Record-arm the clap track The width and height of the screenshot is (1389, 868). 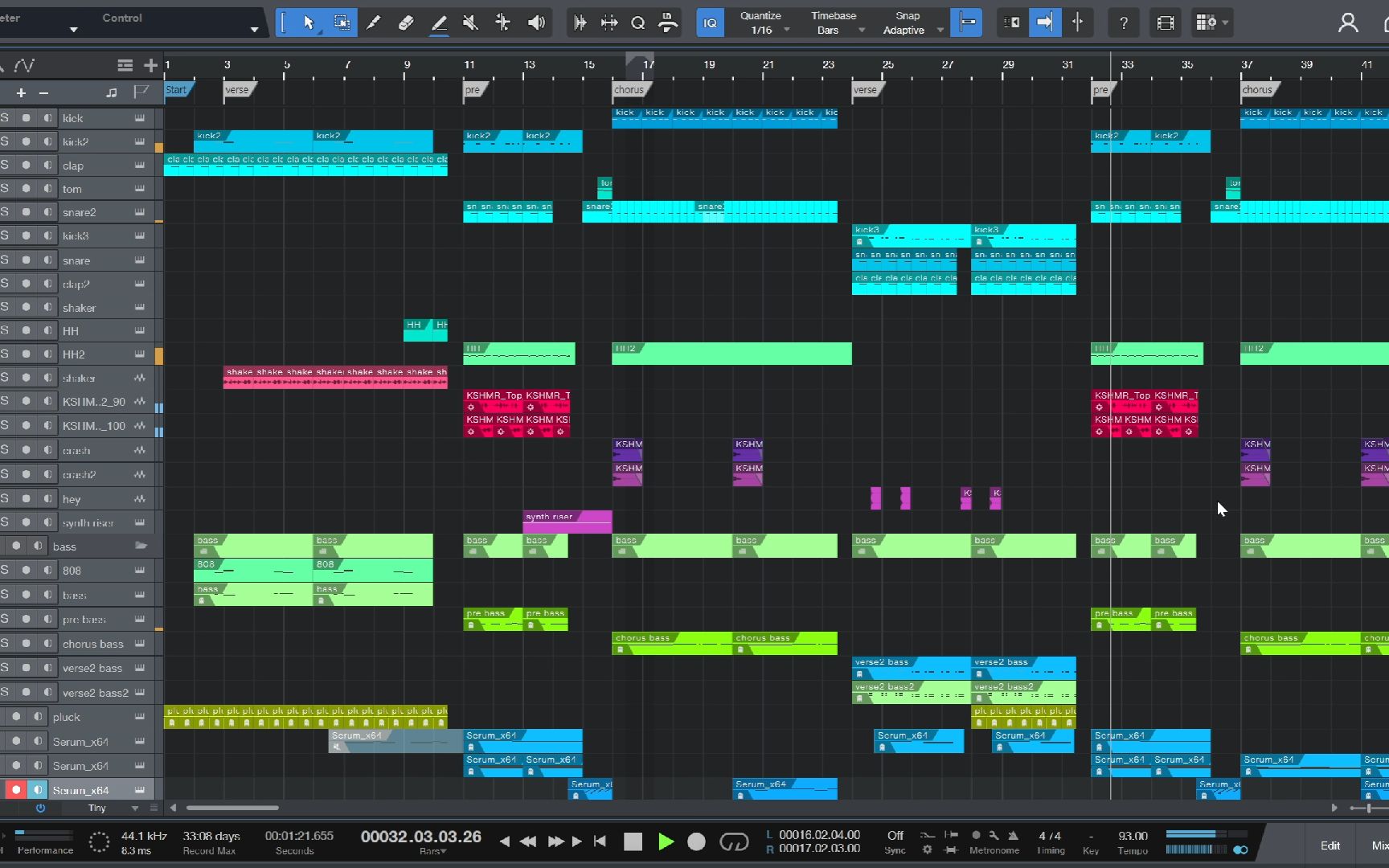pyautogui.click(x=26, y=166)
